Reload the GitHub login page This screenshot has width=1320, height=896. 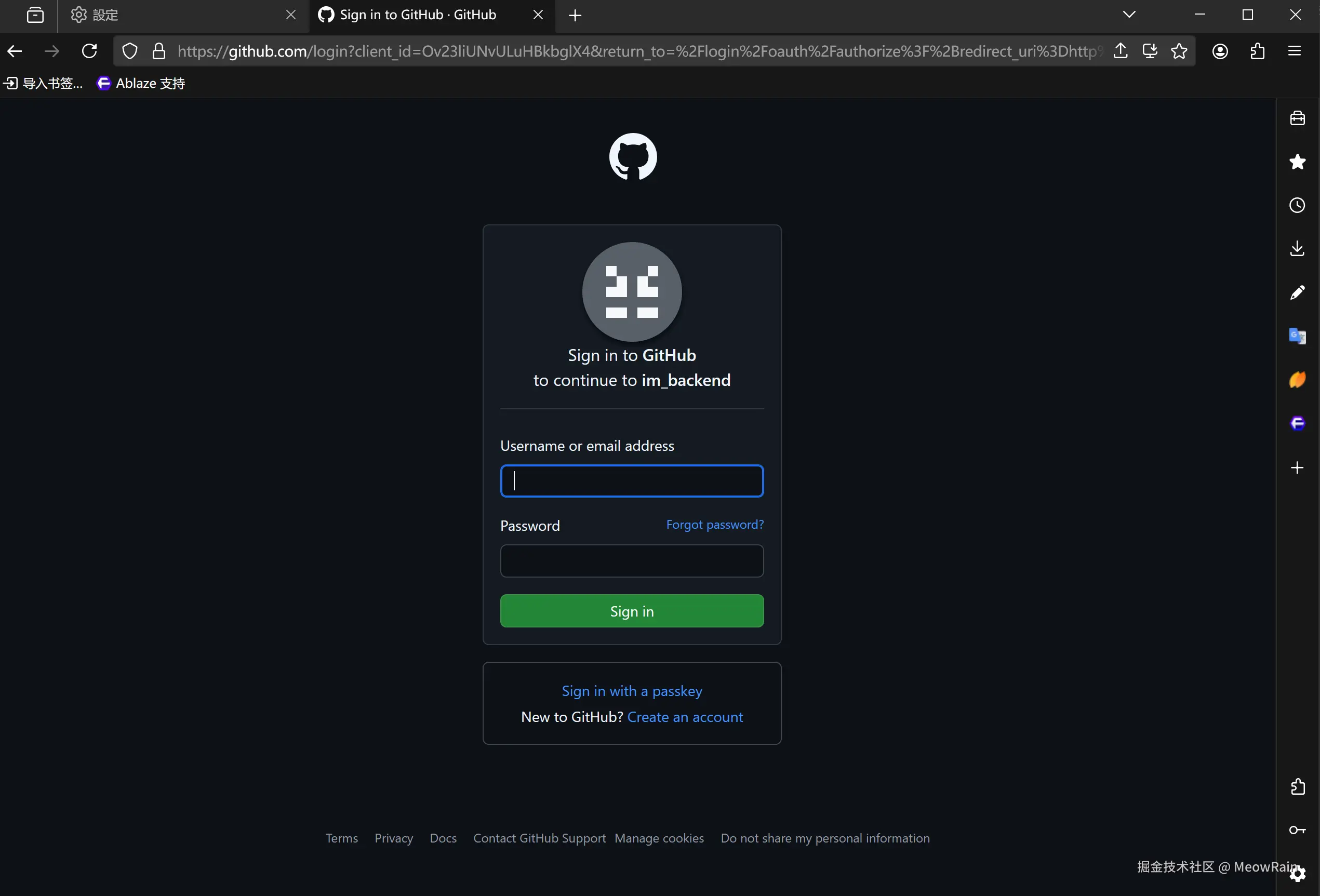click(x=89, y=51)
